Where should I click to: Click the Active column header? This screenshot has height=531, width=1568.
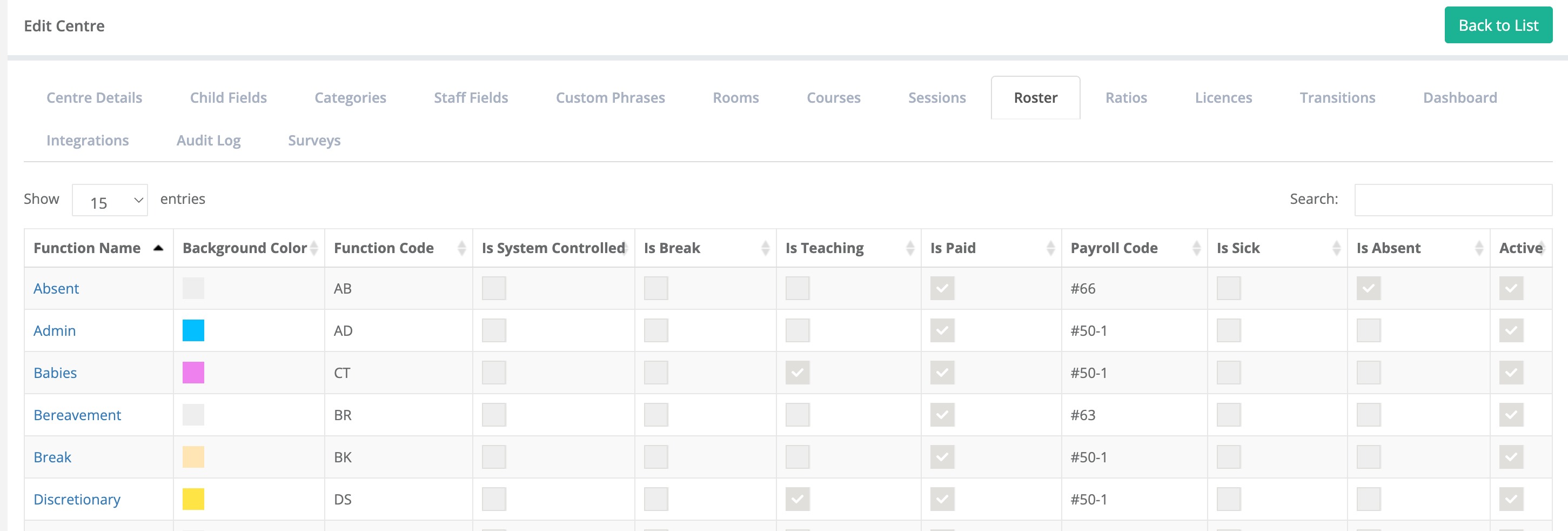(1520, 248)
